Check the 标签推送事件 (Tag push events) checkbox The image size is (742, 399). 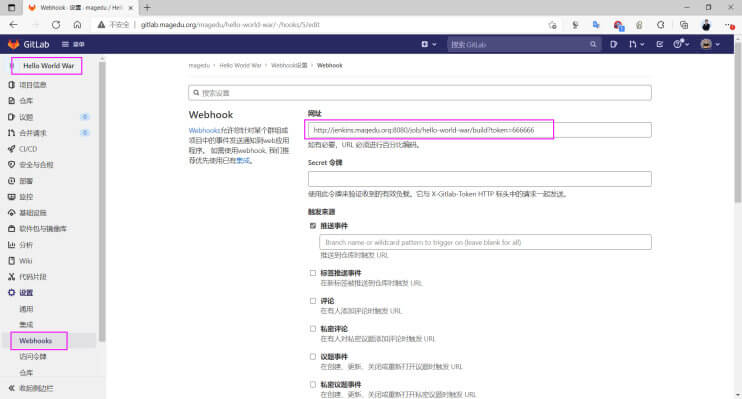tap(313, 273)
